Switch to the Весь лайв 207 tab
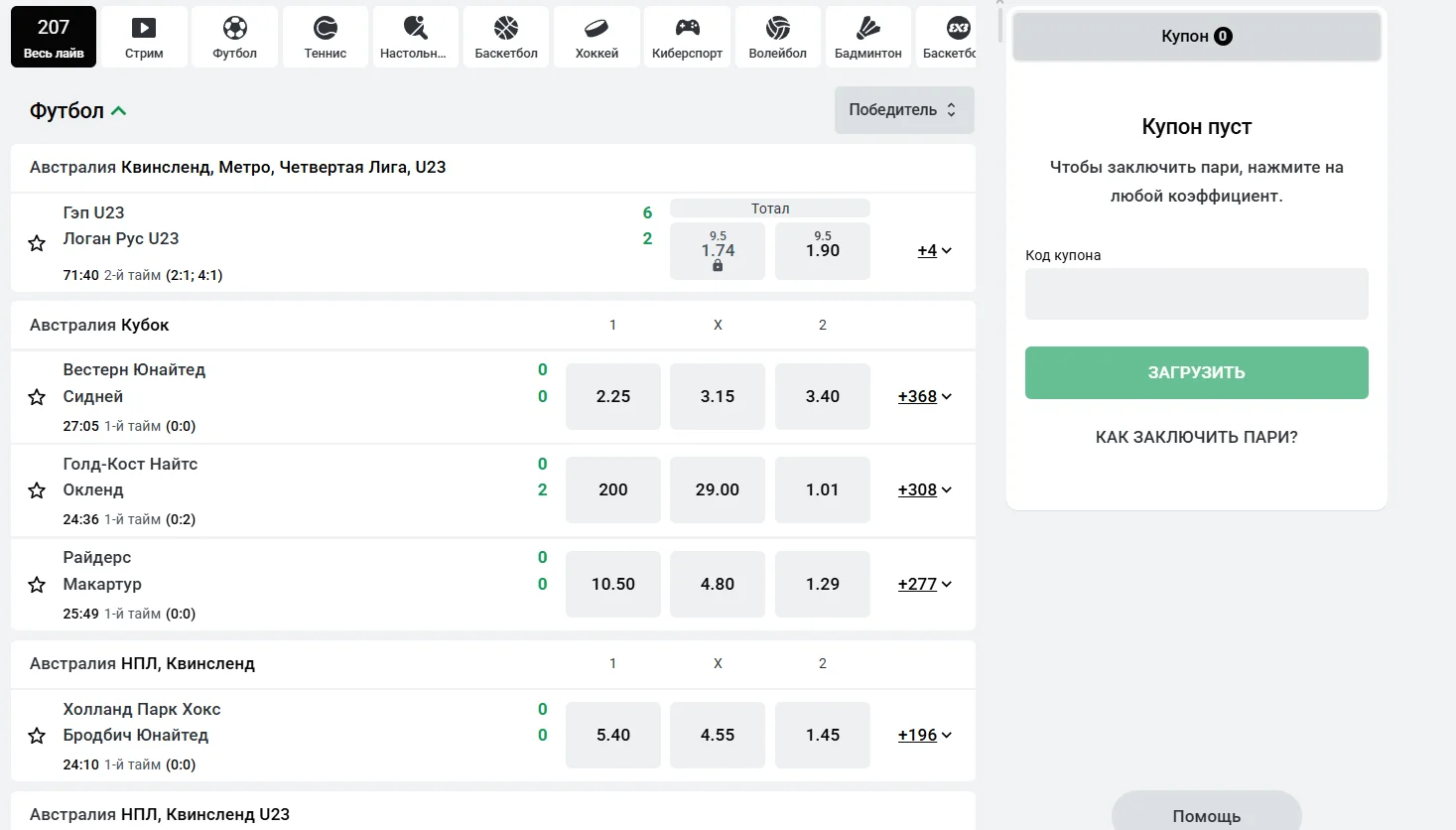 pos(54,37)
